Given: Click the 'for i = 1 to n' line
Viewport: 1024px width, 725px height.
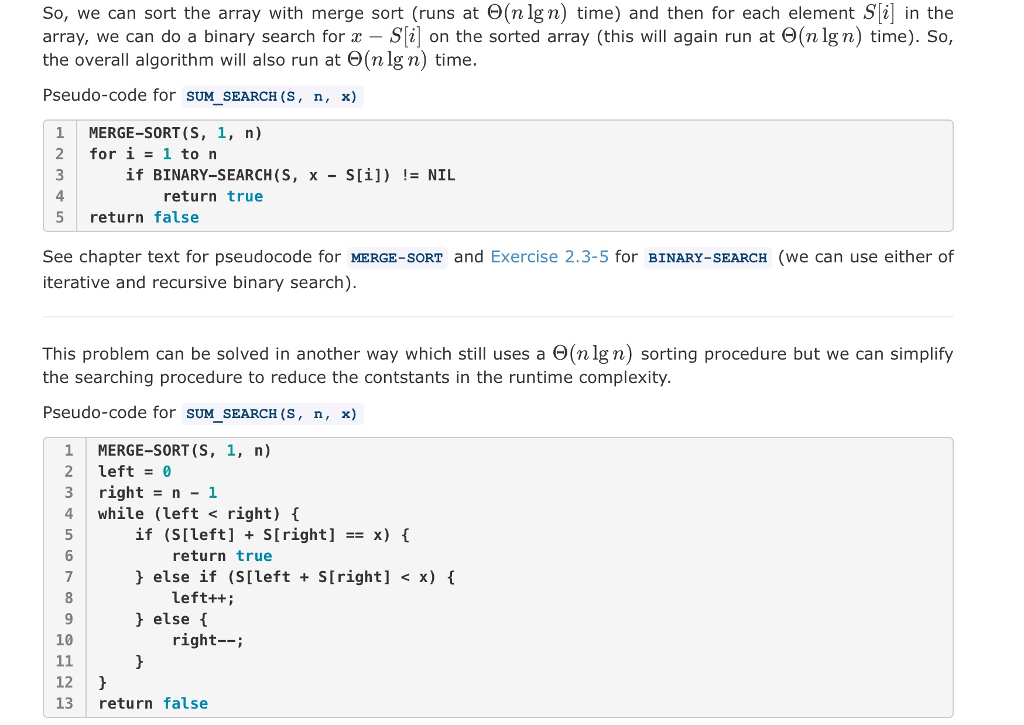Looking at the screenshot, I should (x=153, y=154).
